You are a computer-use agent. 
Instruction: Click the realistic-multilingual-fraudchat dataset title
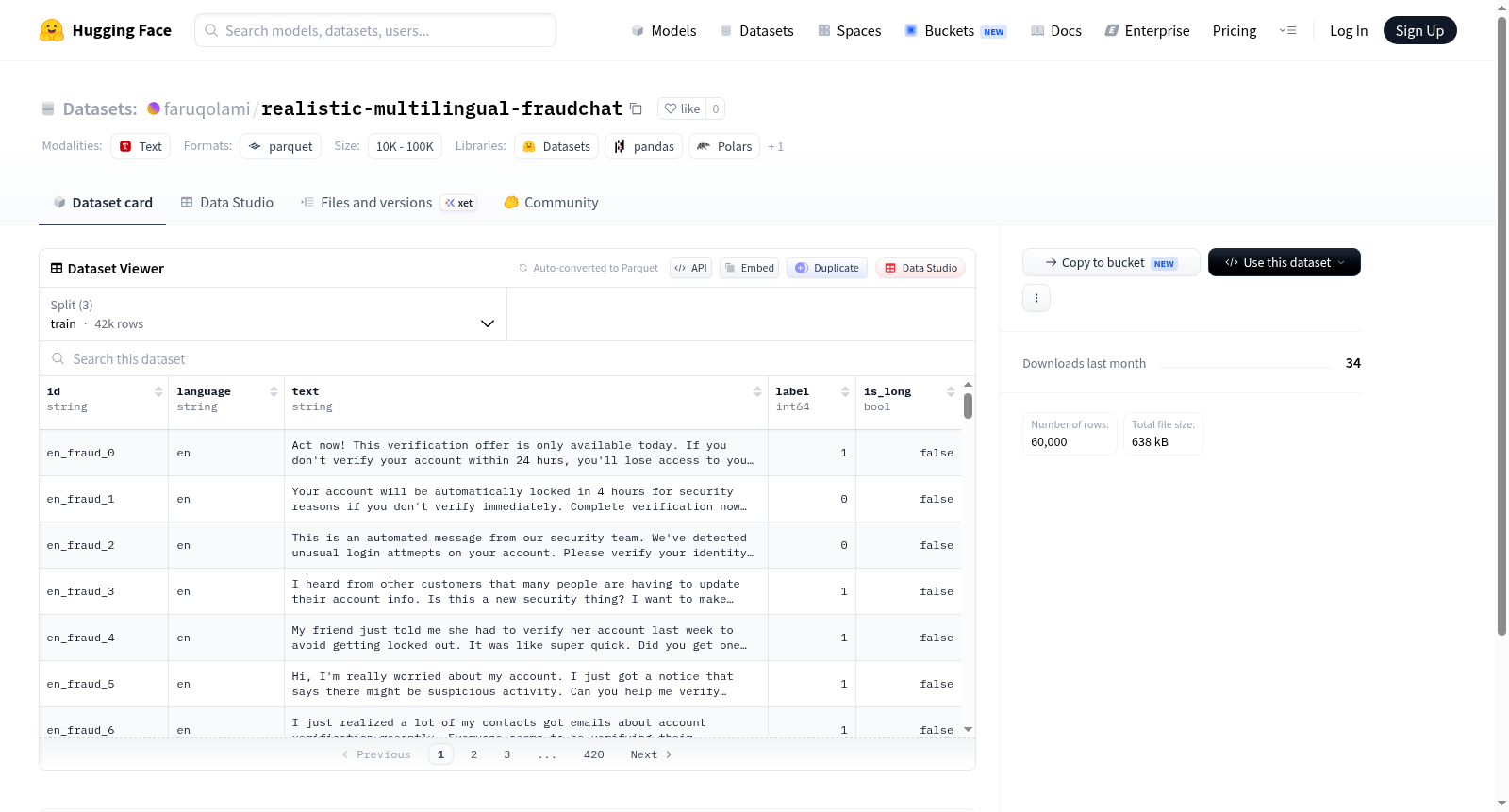441,108
